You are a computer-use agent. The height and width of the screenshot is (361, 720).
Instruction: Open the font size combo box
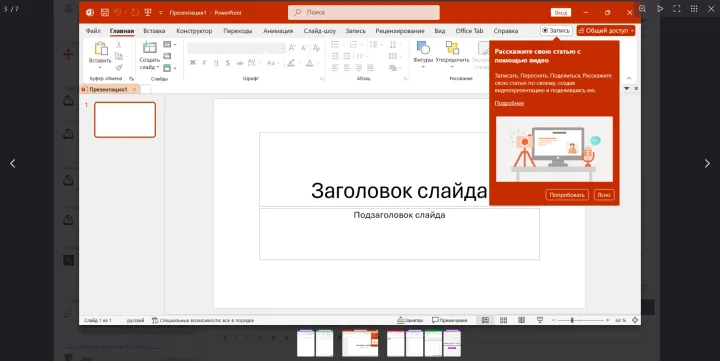276,48
